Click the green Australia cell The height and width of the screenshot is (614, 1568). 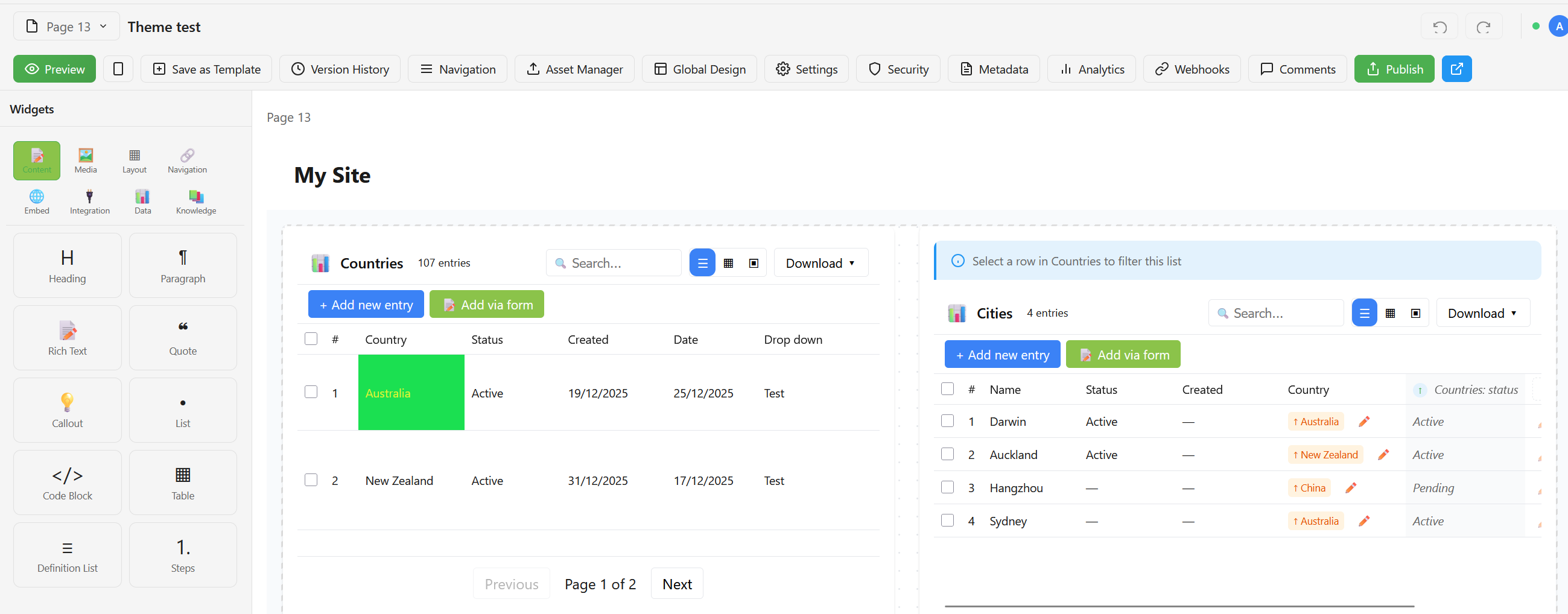point(411,393)
